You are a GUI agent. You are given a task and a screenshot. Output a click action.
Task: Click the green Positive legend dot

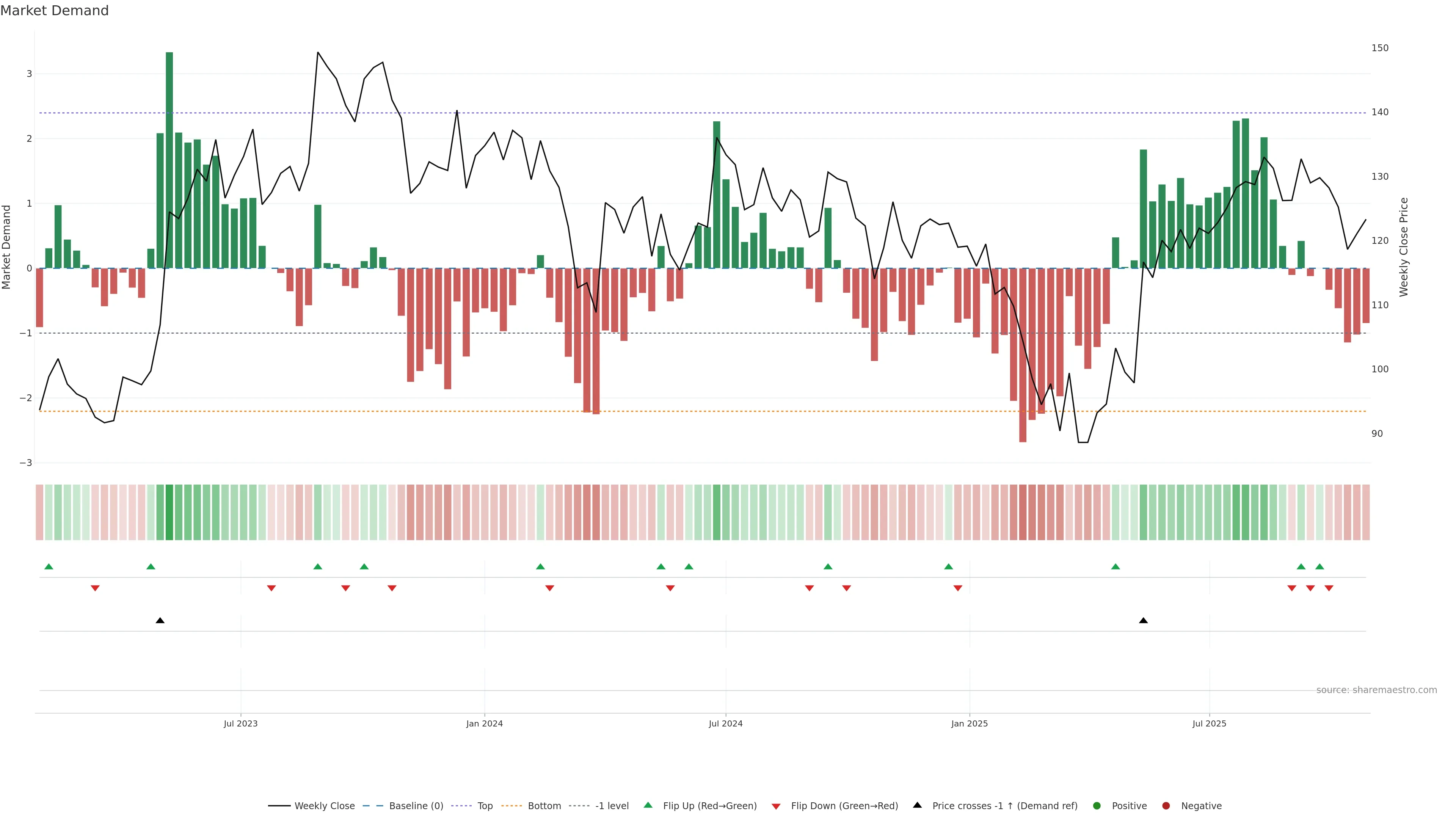[1097, 805]
